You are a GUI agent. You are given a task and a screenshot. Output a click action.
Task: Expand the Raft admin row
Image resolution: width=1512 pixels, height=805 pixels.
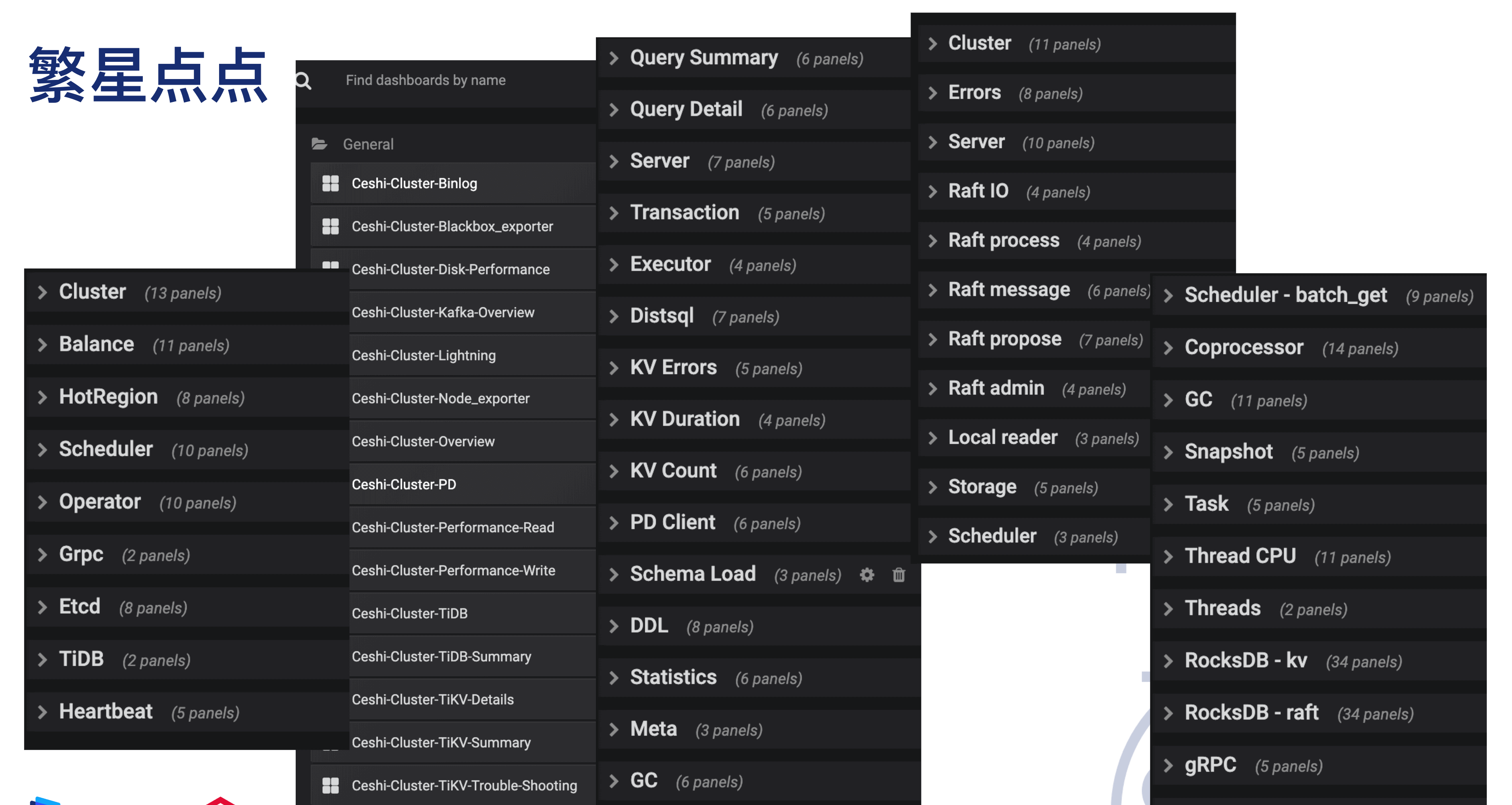click(1034, 389)
